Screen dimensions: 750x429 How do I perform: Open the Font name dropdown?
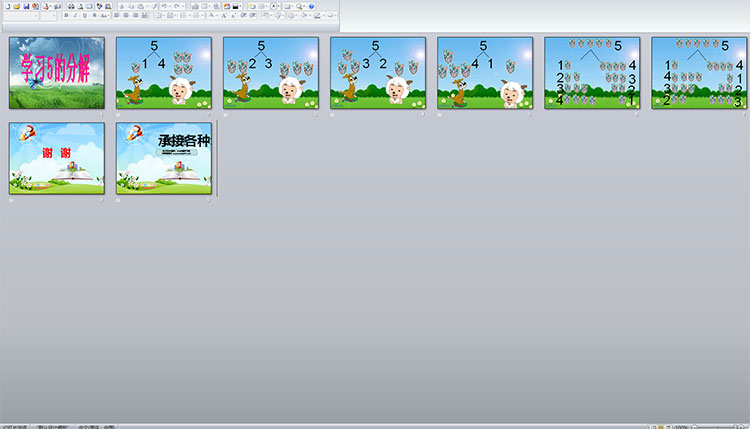36,16
